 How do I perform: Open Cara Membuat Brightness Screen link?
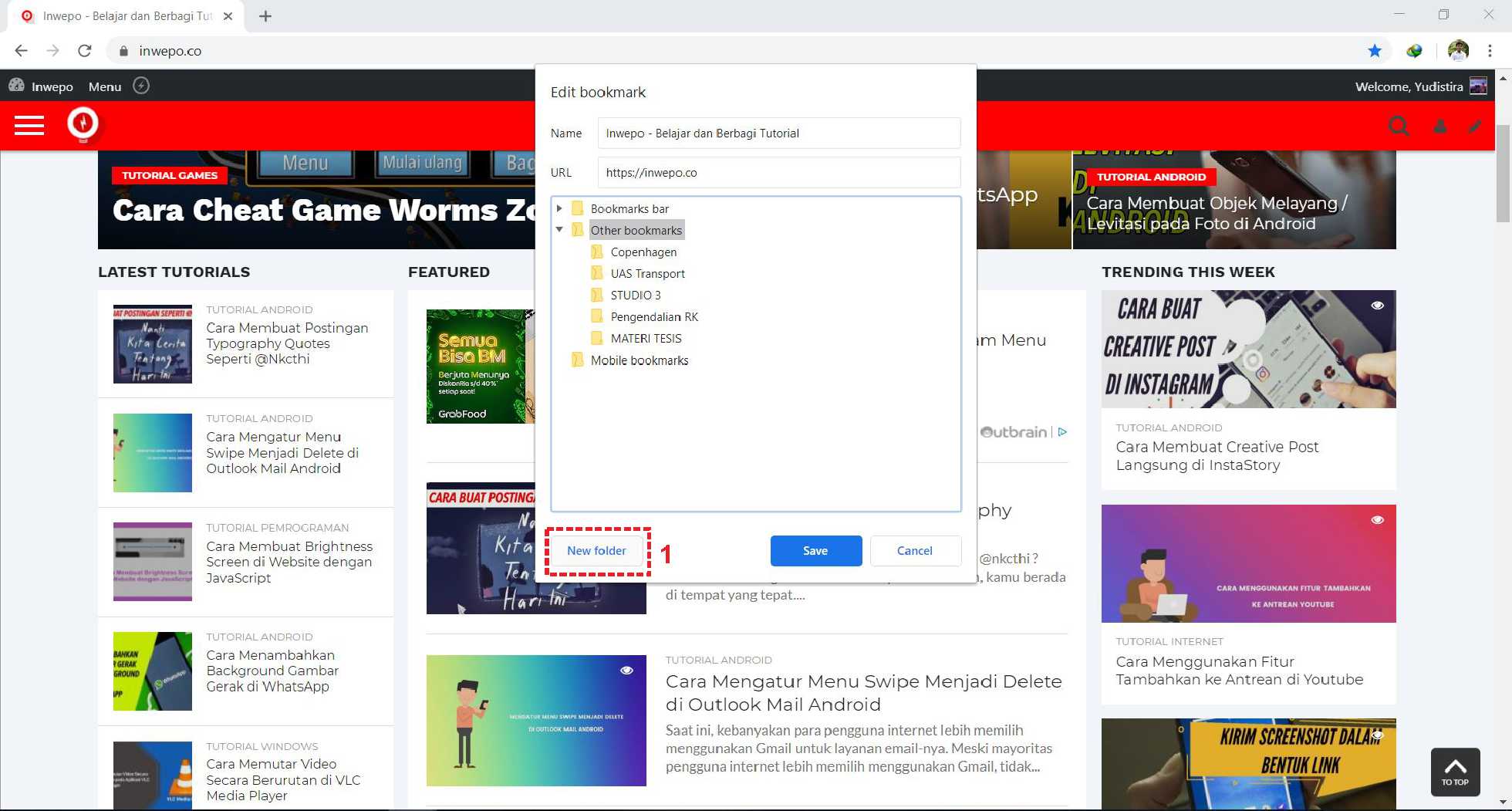pos(289,562)
